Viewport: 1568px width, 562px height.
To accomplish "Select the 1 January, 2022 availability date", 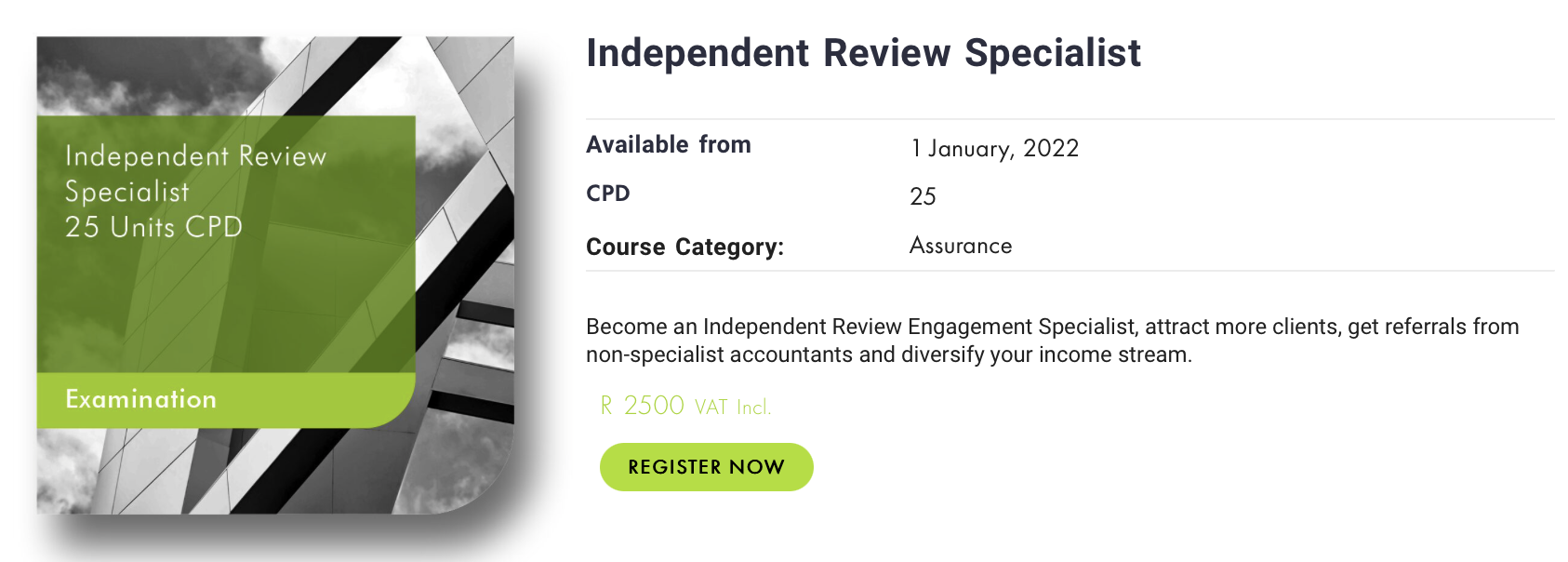I will tap(994, 149).
